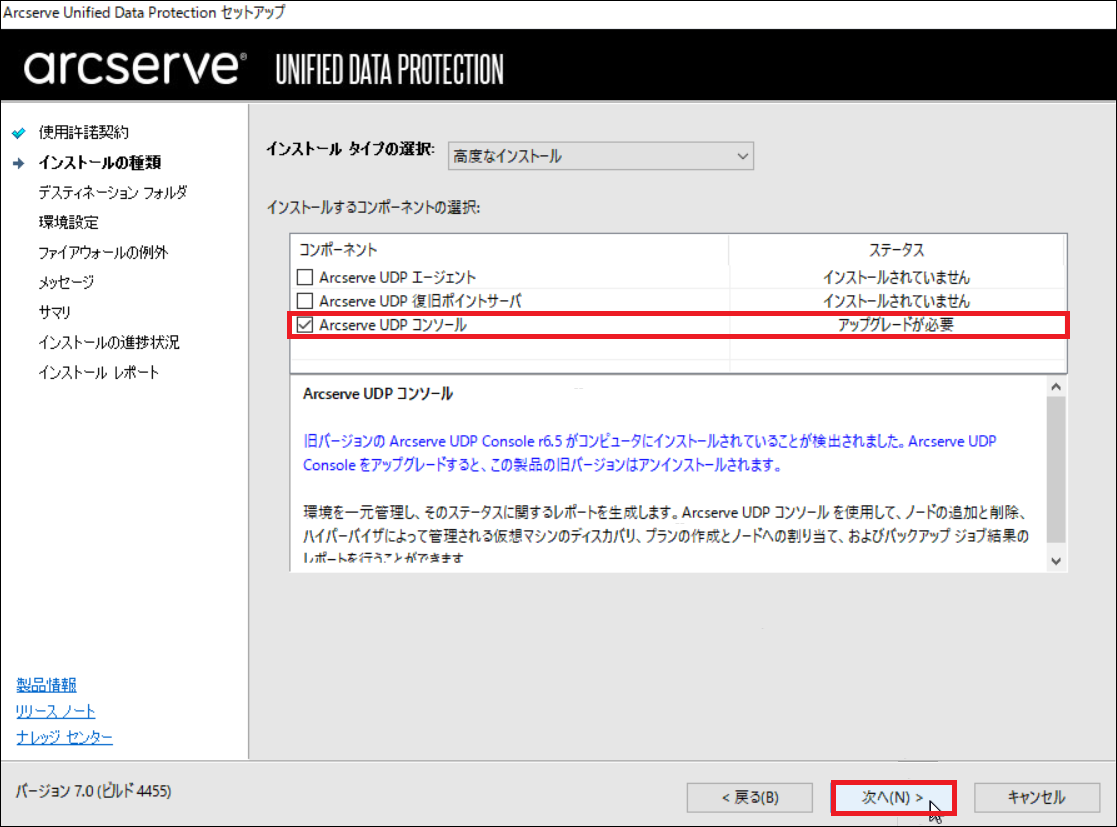
Task: Click the 次へ(N) button
Action: tap(893, 798)
